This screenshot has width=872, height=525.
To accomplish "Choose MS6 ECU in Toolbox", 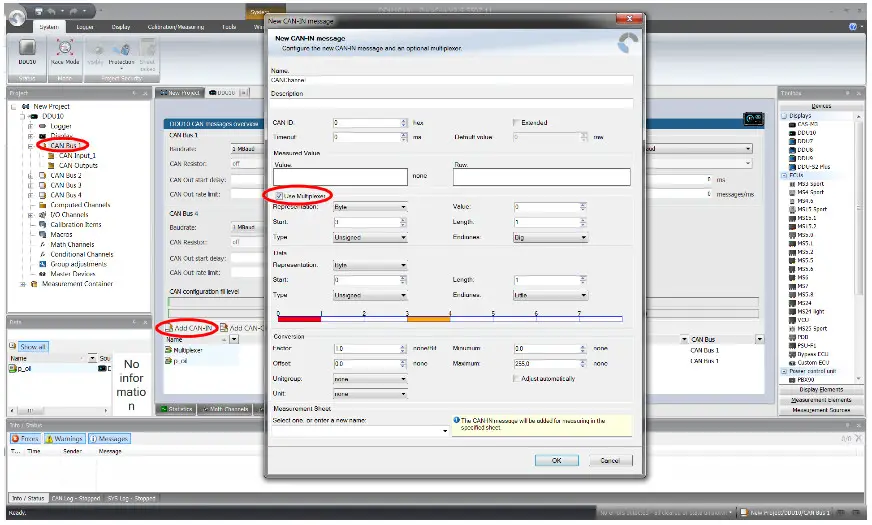I will click(x=803, y=278).
